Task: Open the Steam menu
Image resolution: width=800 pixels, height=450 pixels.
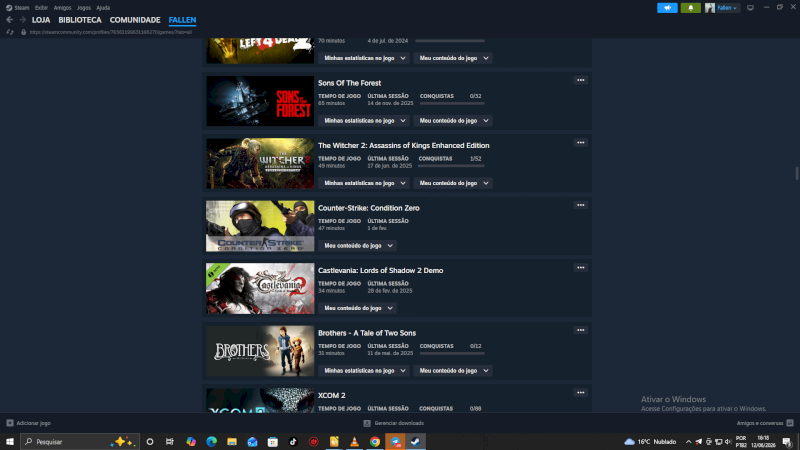Action: point(17,8)
